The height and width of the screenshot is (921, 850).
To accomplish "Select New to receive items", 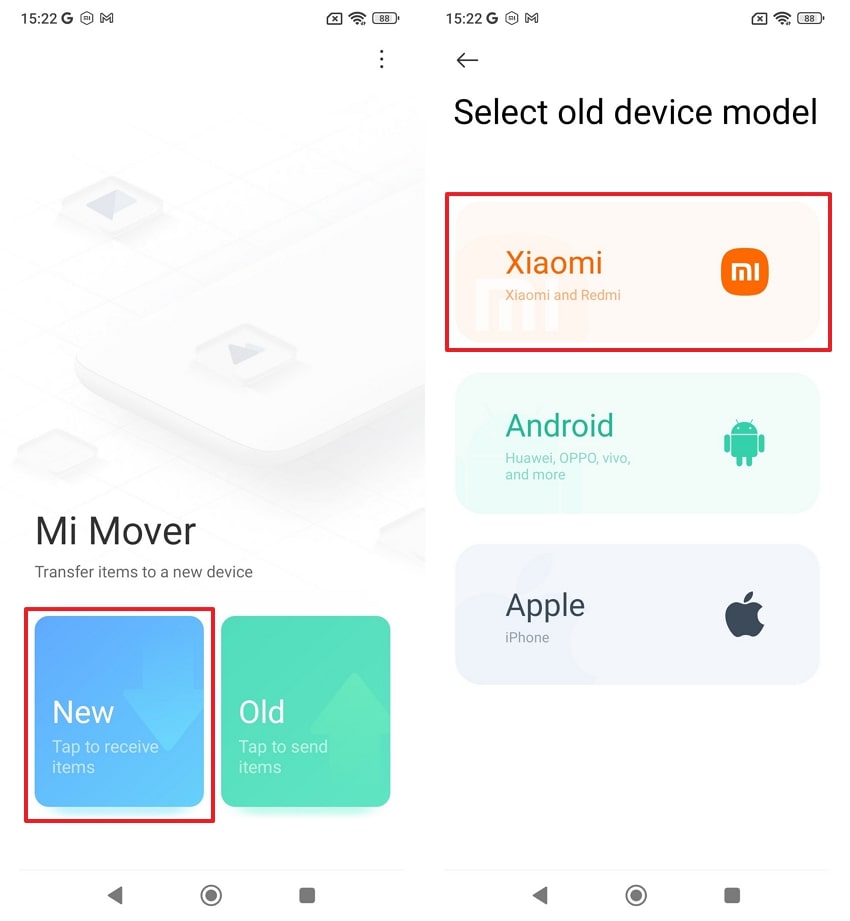I will click(119, 711).
